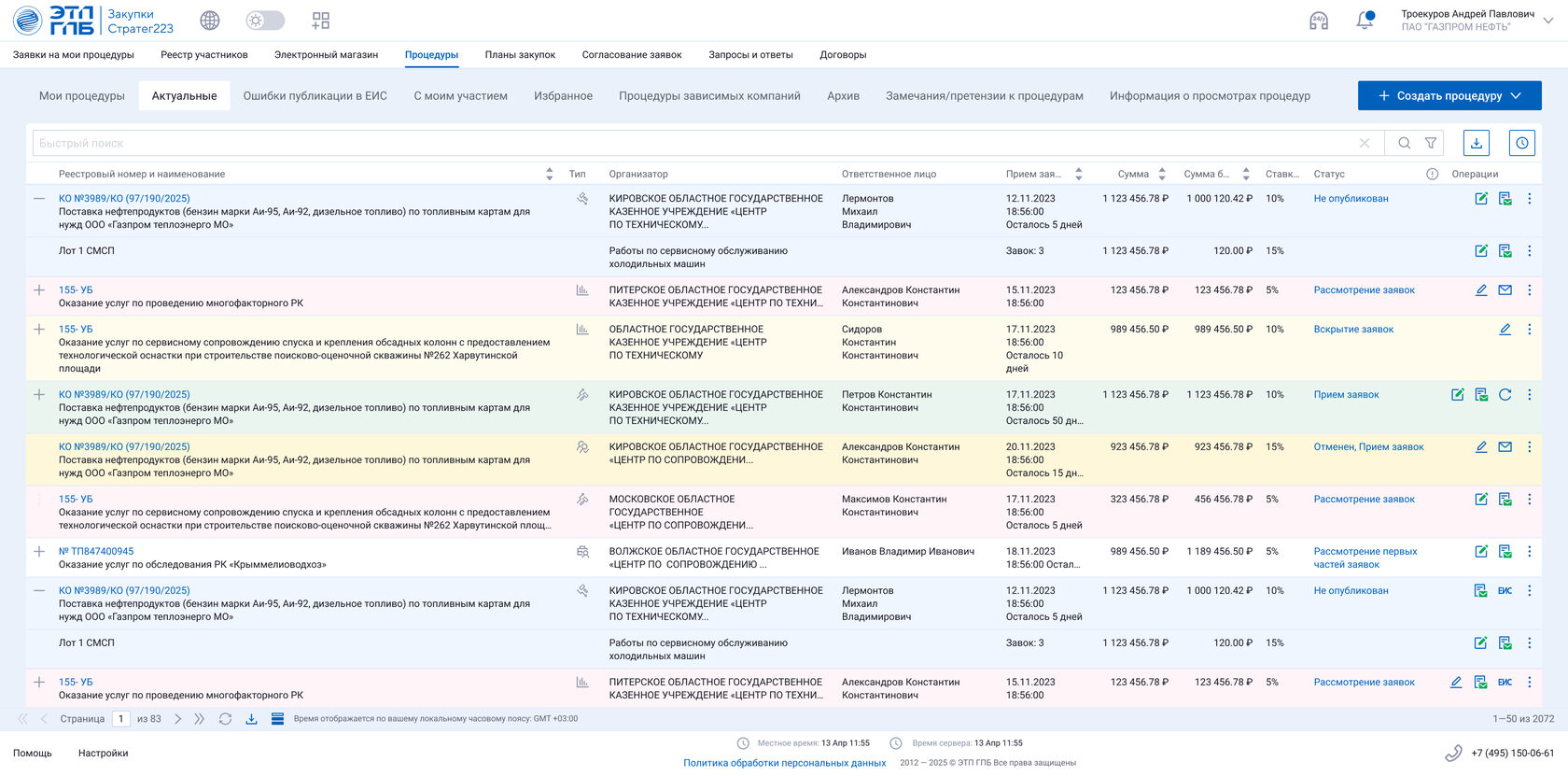The image size is (1568, 776).
Task: Open the Договоры menu item
Action: [x=843, y=55]
